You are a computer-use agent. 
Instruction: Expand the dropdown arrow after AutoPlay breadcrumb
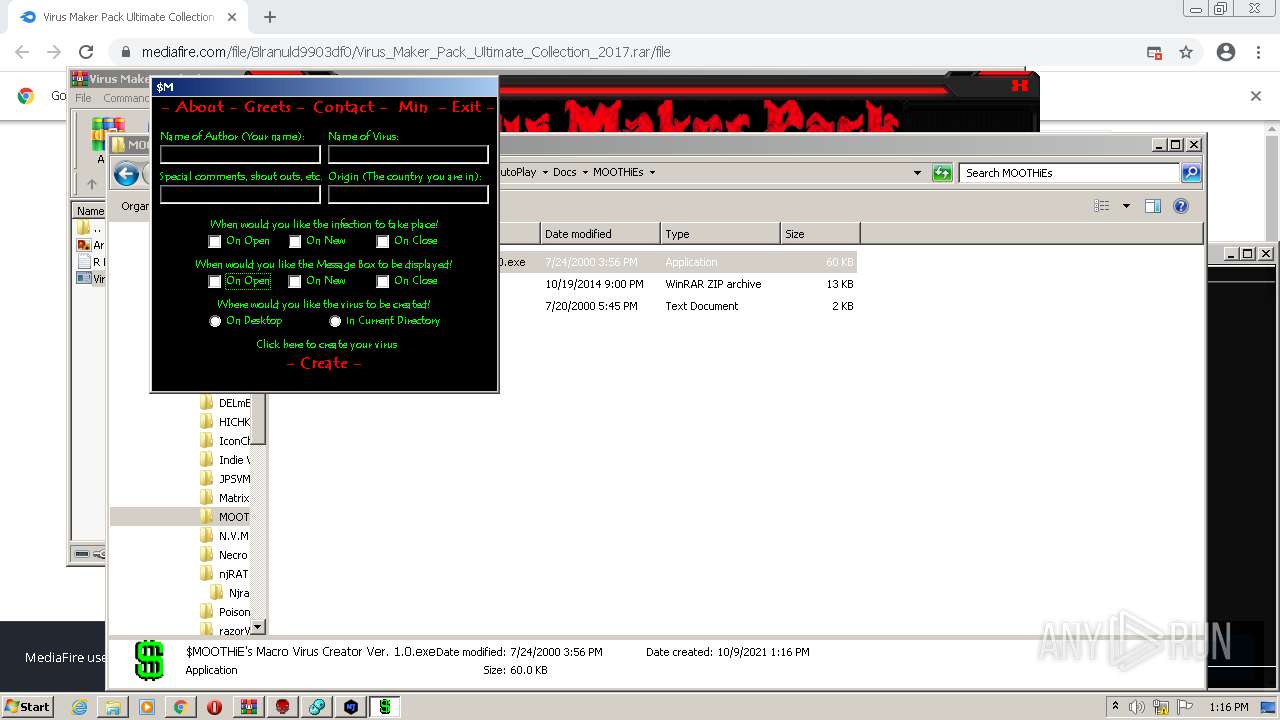[x=545, y=172]
